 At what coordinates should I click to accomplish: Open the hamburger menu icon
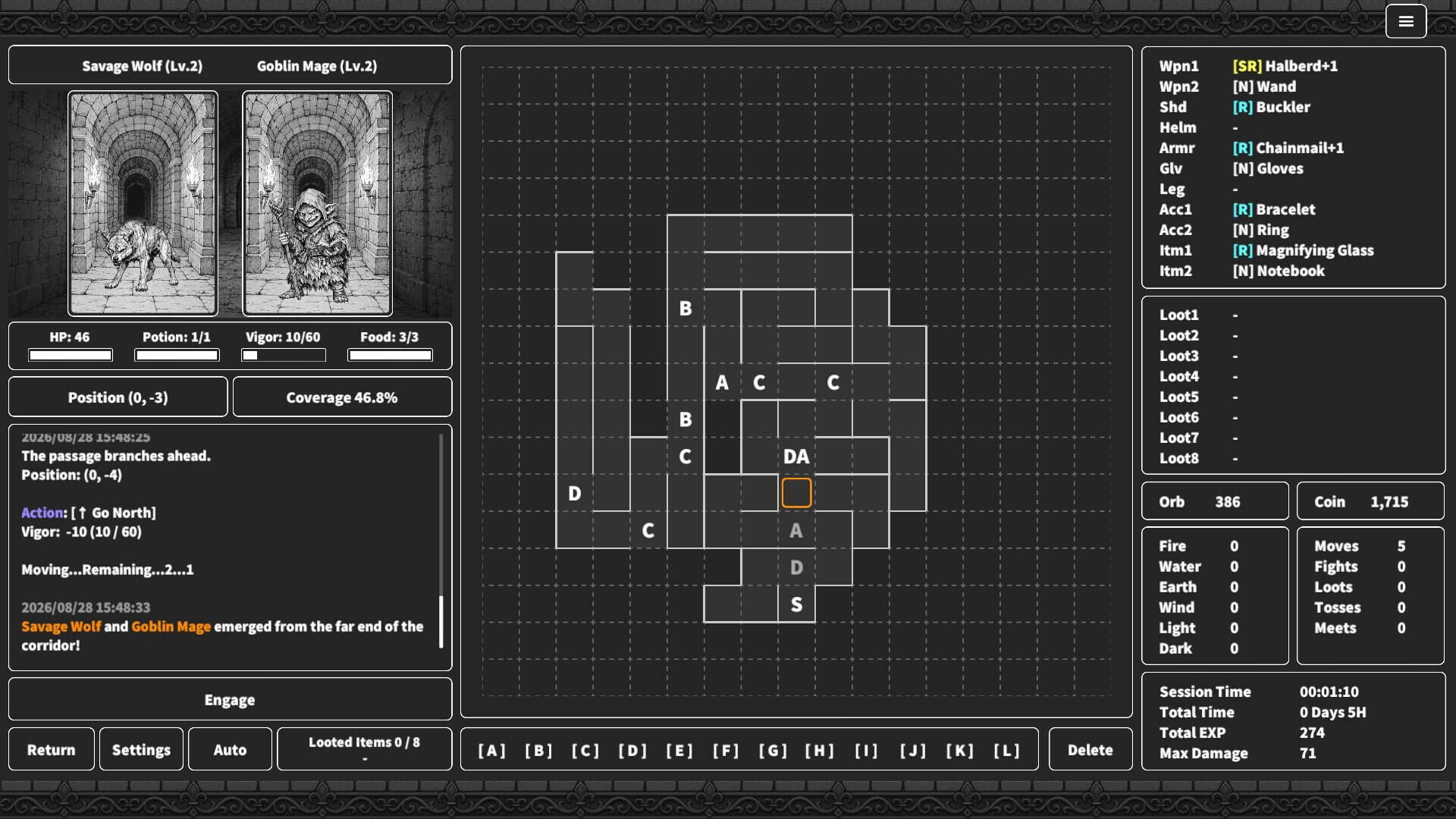point(1405,21)
